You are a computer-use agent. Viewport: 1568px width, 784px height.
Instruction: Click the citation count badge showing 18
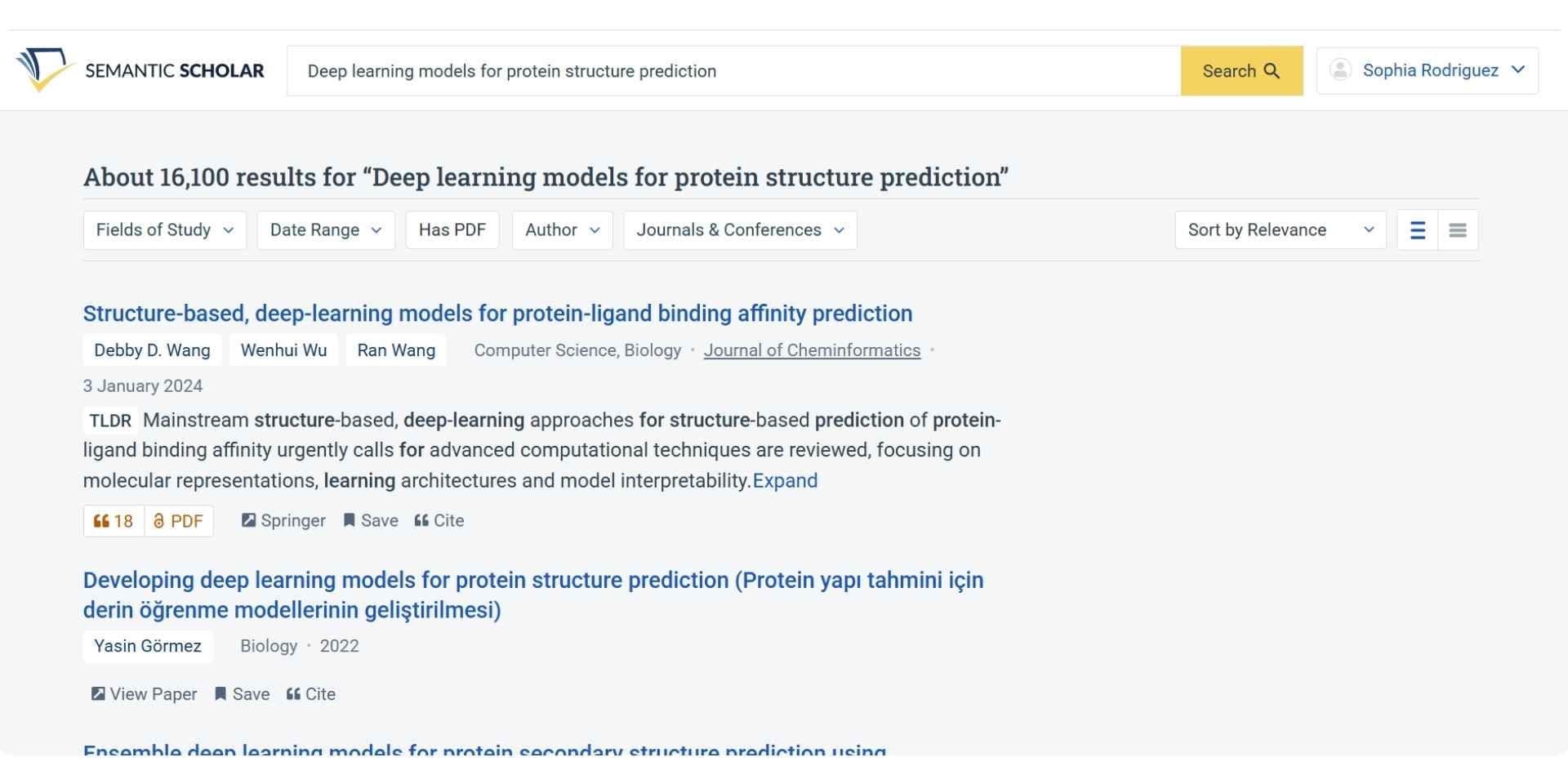pyautogui.click(x=114, y=520)
